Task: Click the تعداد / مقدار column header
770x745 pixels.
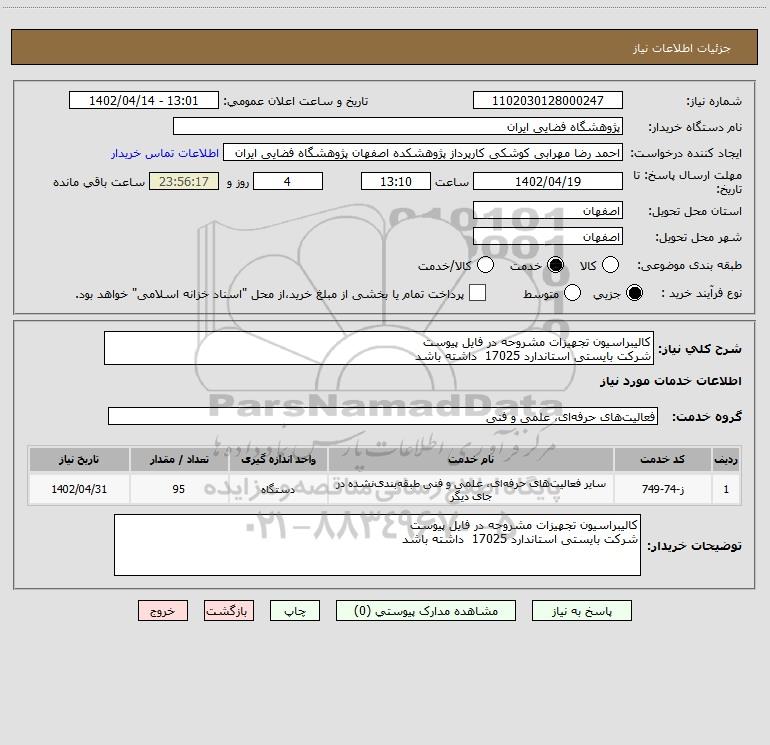Action: 179,460
